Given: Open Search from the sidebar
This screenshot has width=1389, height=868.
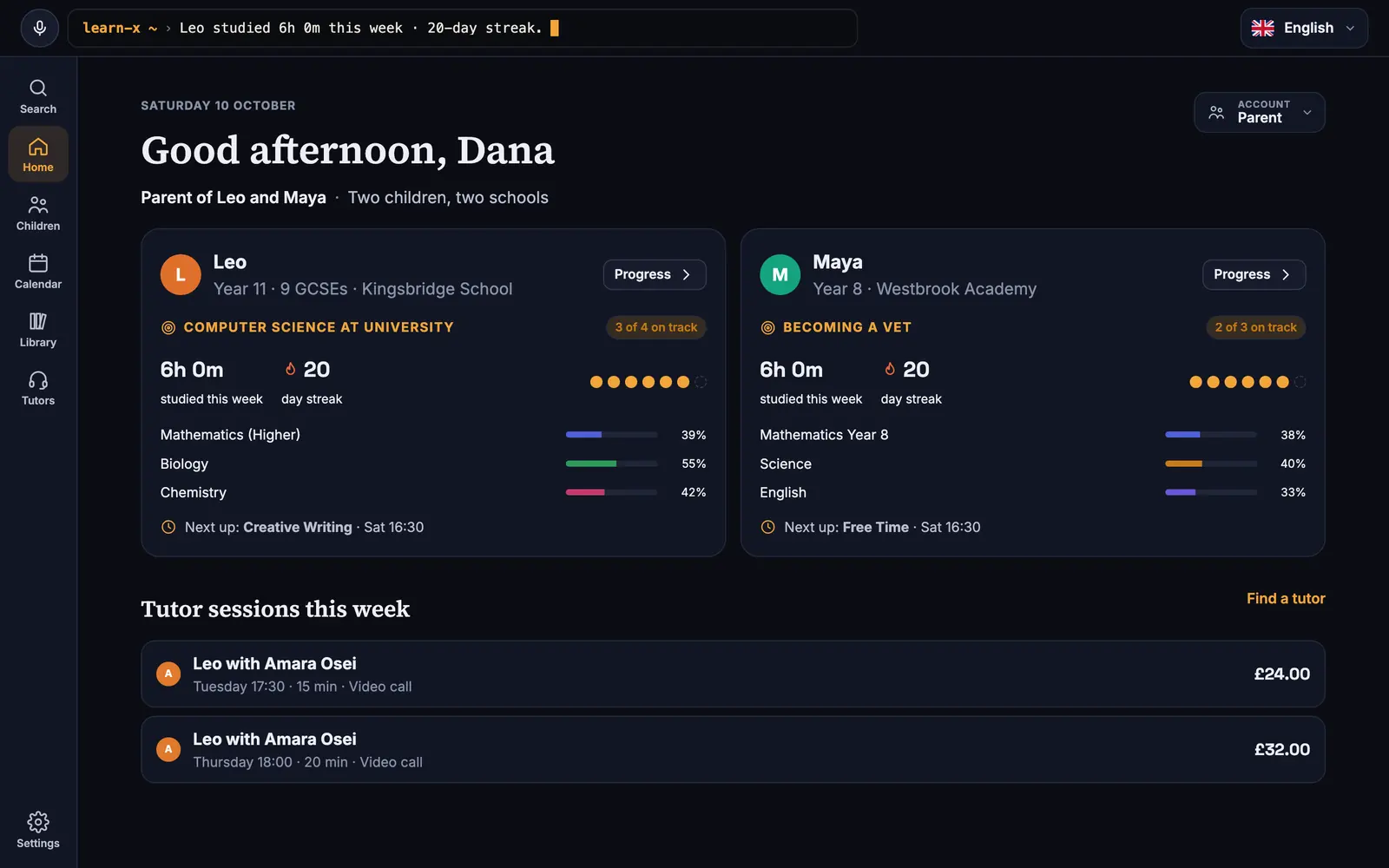Looking at the screenshot, I should [x=38, y=96].
